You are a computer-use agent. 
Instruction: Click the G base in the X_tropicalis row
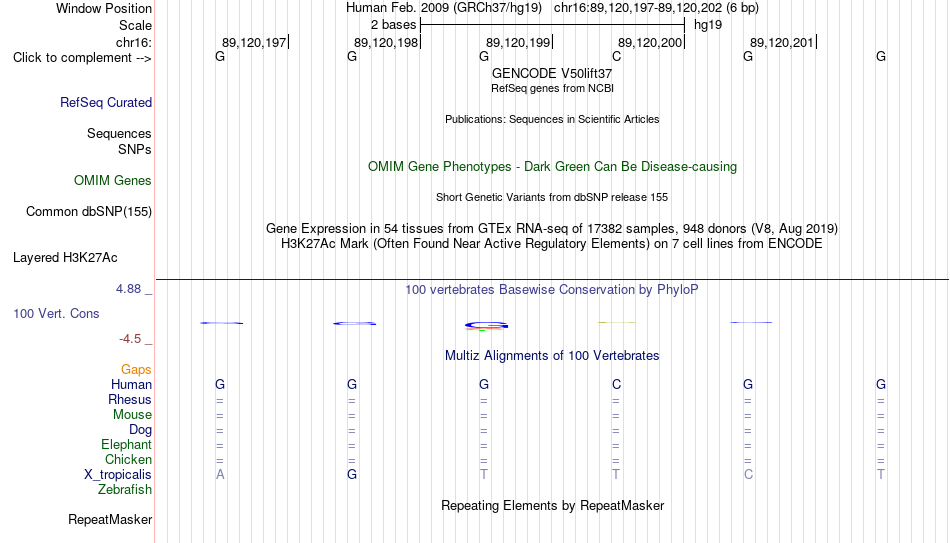pos(352,475)
